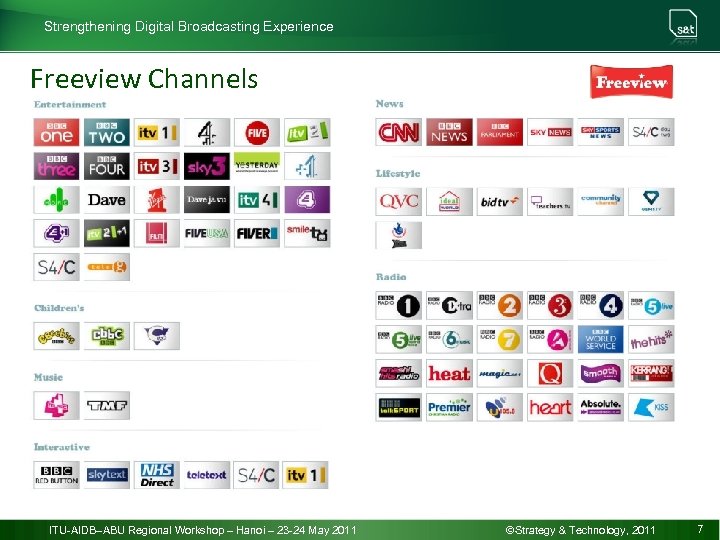The image size is (720, 540).
Task: Select the FIVER channel logo
Action: (257, 233)
